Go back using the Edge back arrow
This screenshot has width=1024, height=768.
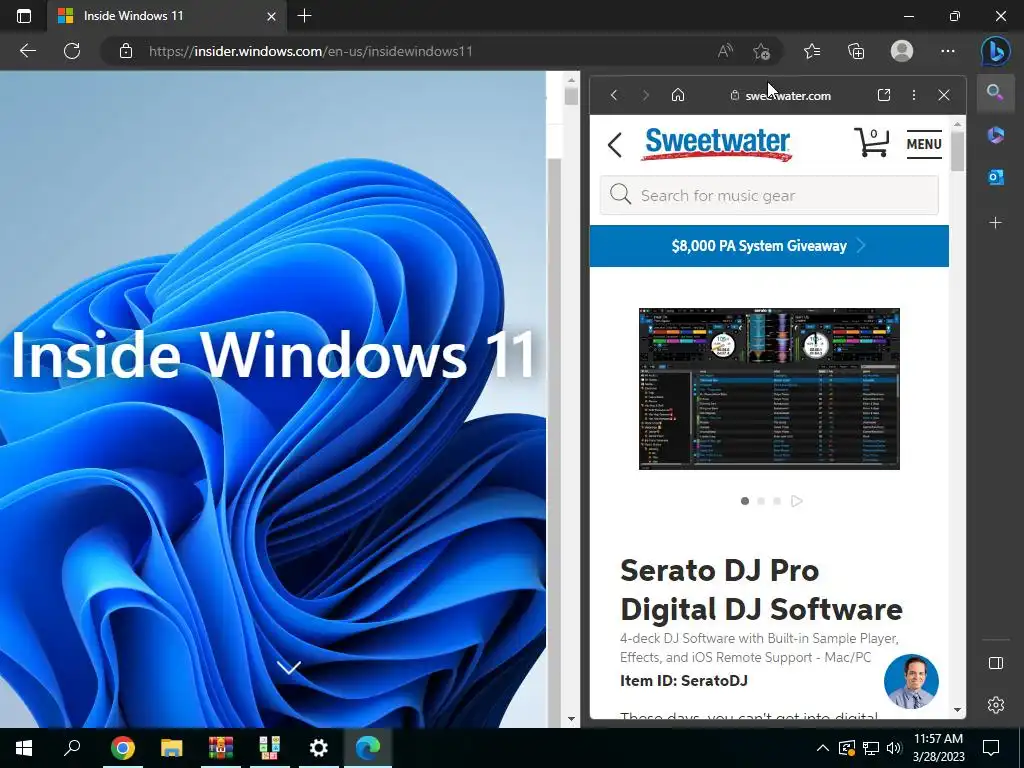click(27, 51)
